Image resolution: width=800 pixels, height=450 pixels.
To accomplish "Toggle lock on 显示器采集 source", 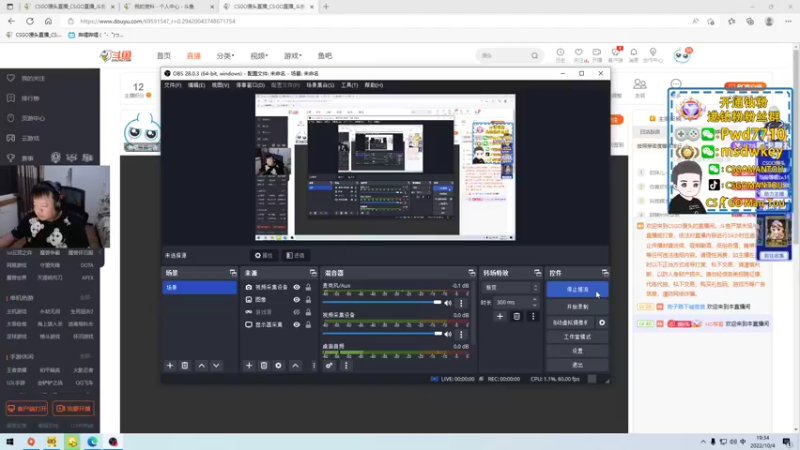I will tap(308, 324).
